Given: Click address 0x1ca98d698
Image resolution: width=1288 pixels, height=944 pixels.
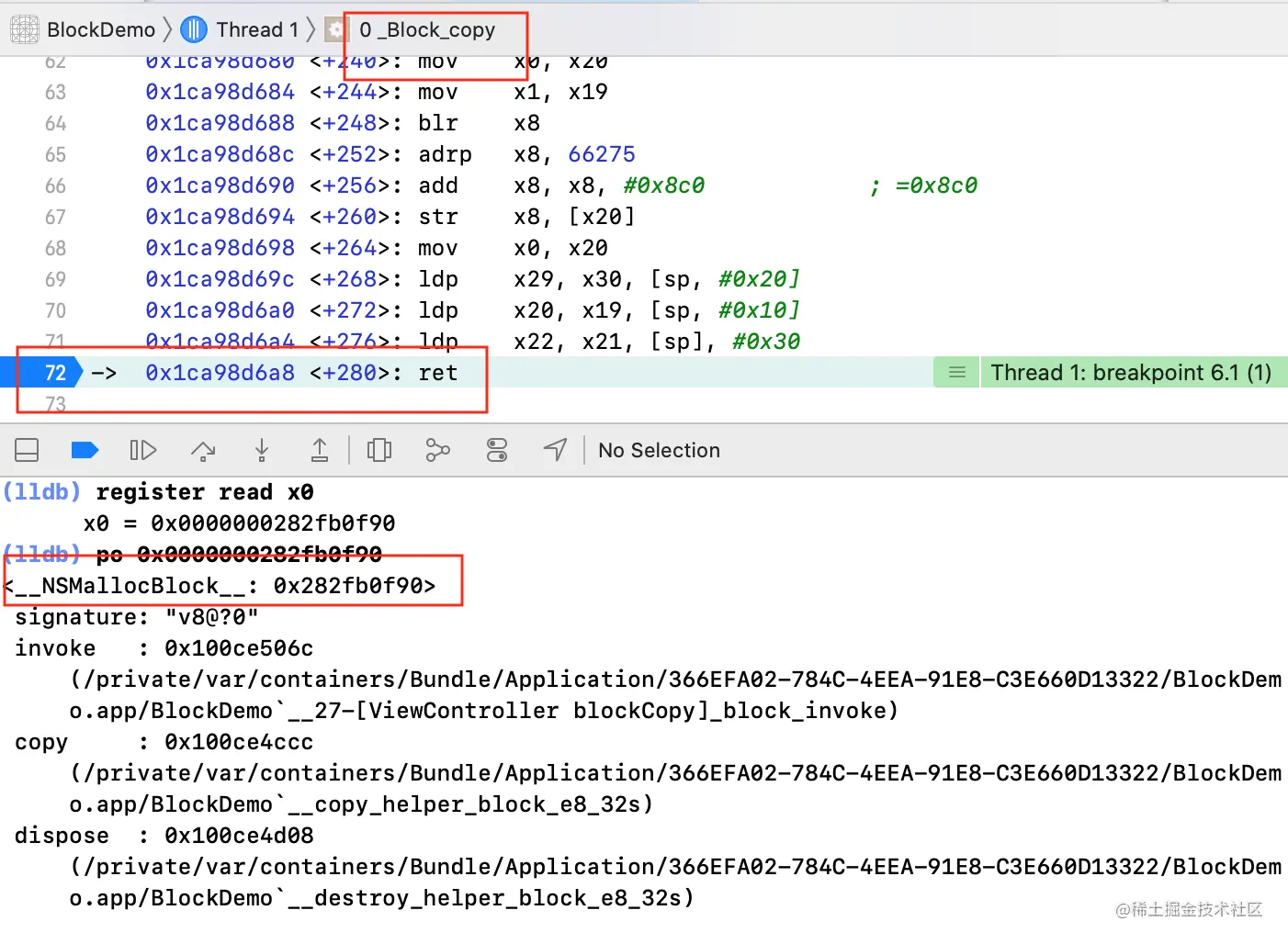Looking at the screenshot, I should click(x=220, y=248).
